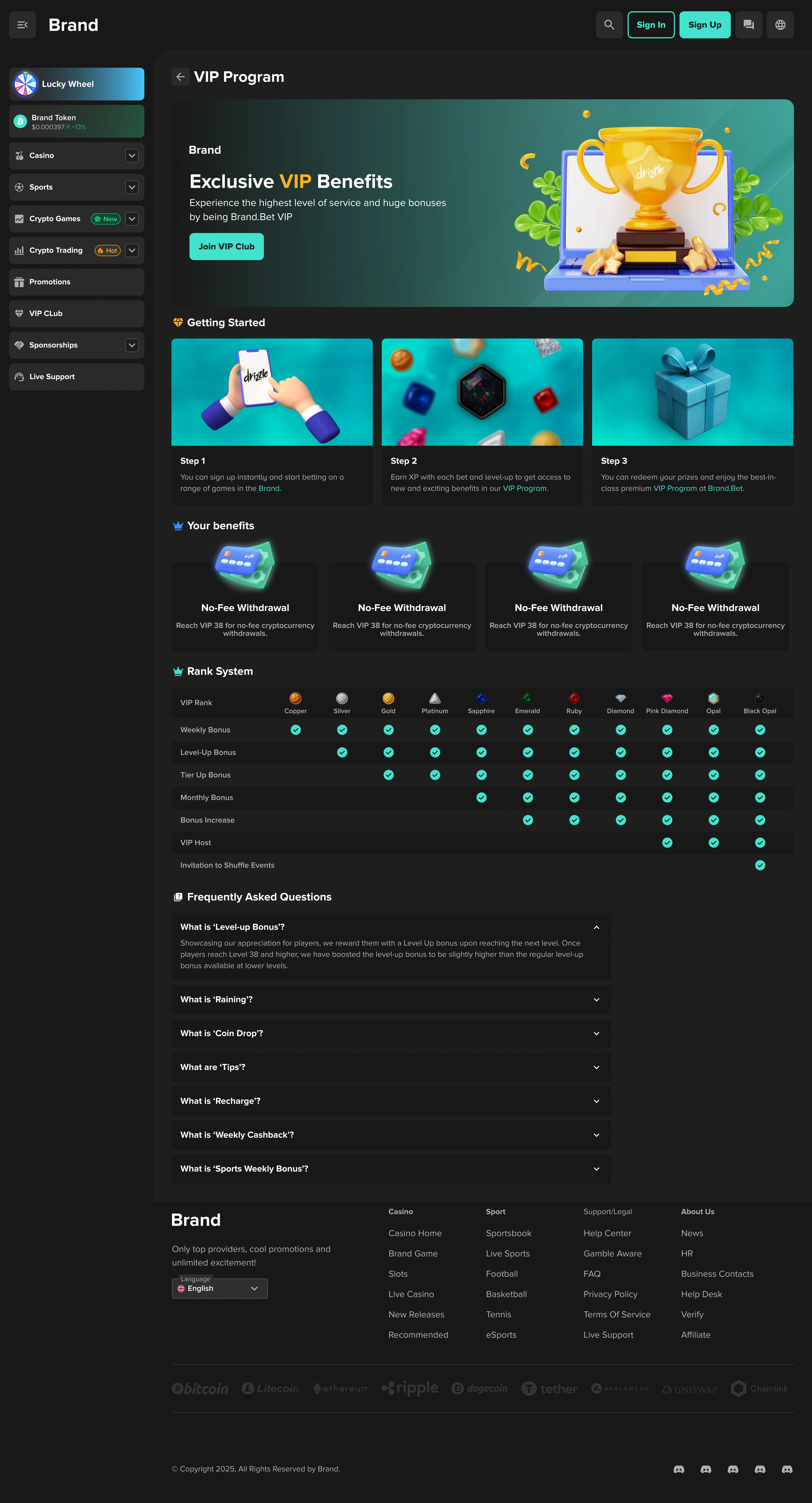Click the Black Opal rank gem icon

click(x=760, y=698)
